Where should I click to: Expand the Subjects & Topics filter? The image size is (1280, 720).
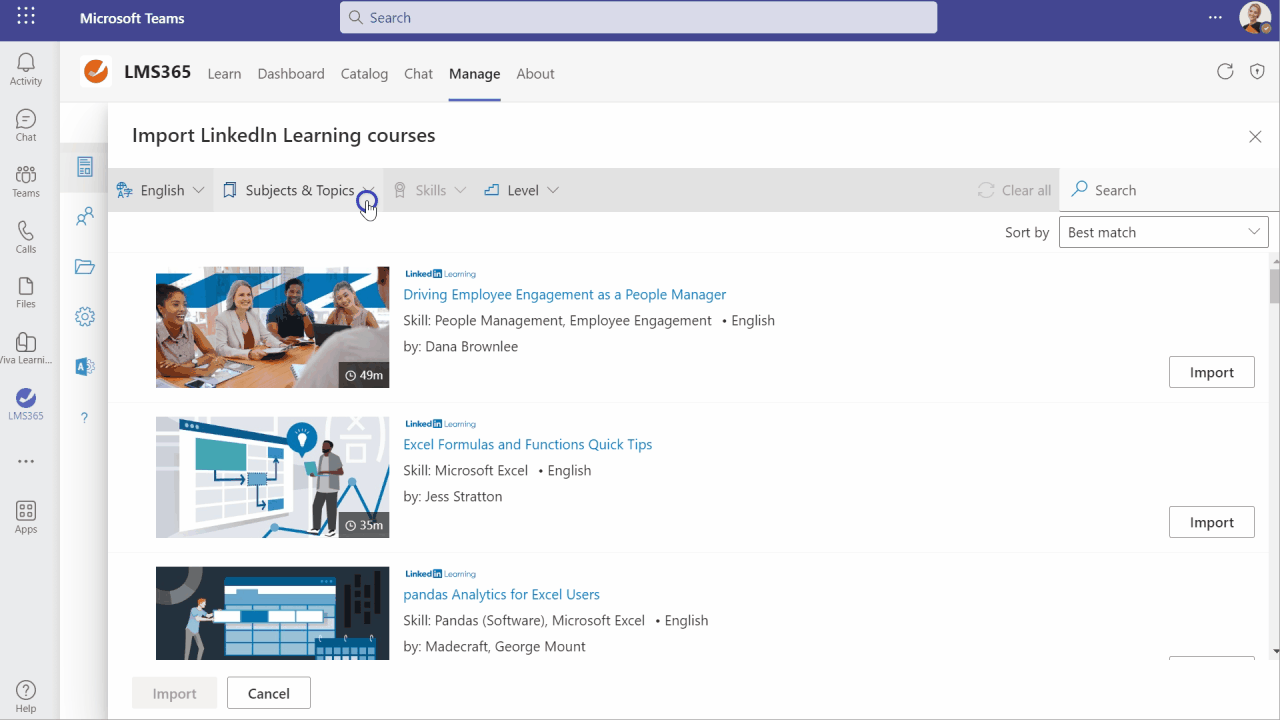coord(299,190)
